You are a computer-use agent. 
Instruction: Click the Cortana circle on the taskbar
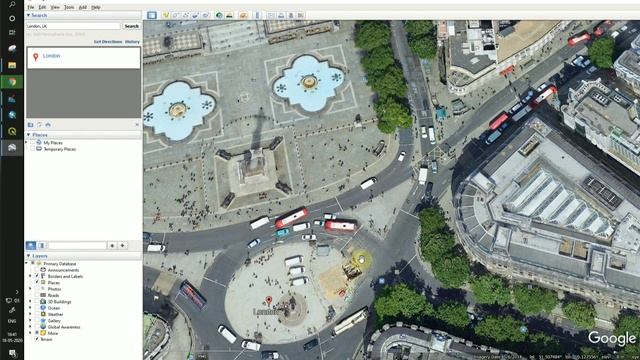[x=12, y=18]
